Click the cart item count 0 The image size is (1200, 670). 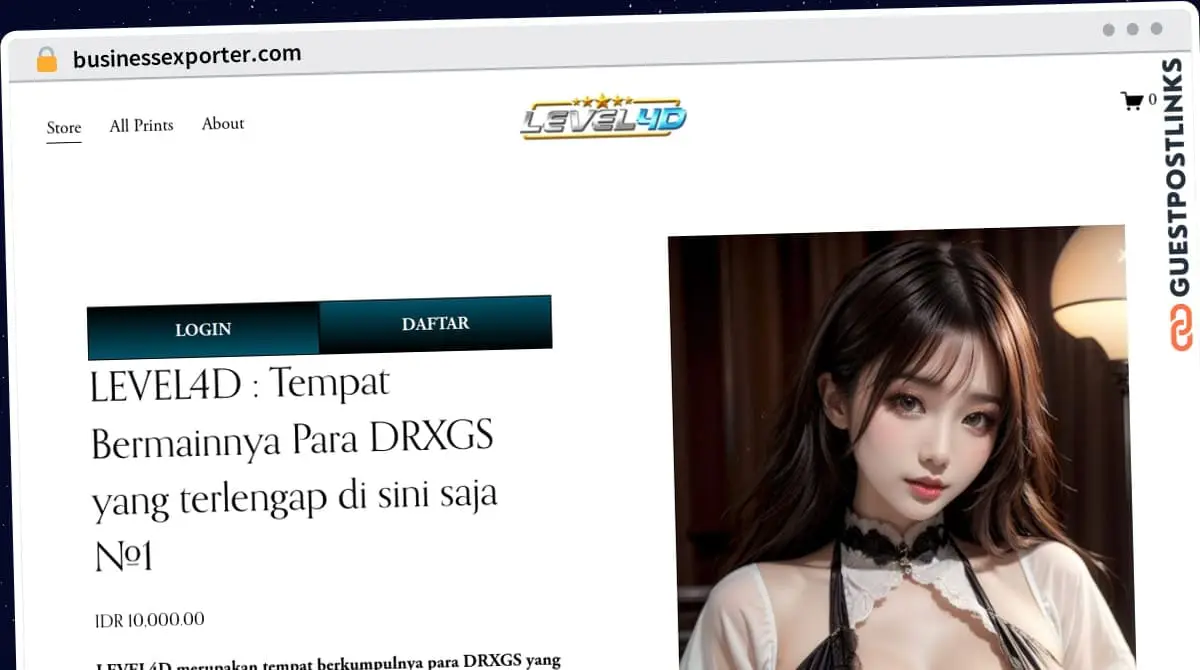click(1153, 99)
